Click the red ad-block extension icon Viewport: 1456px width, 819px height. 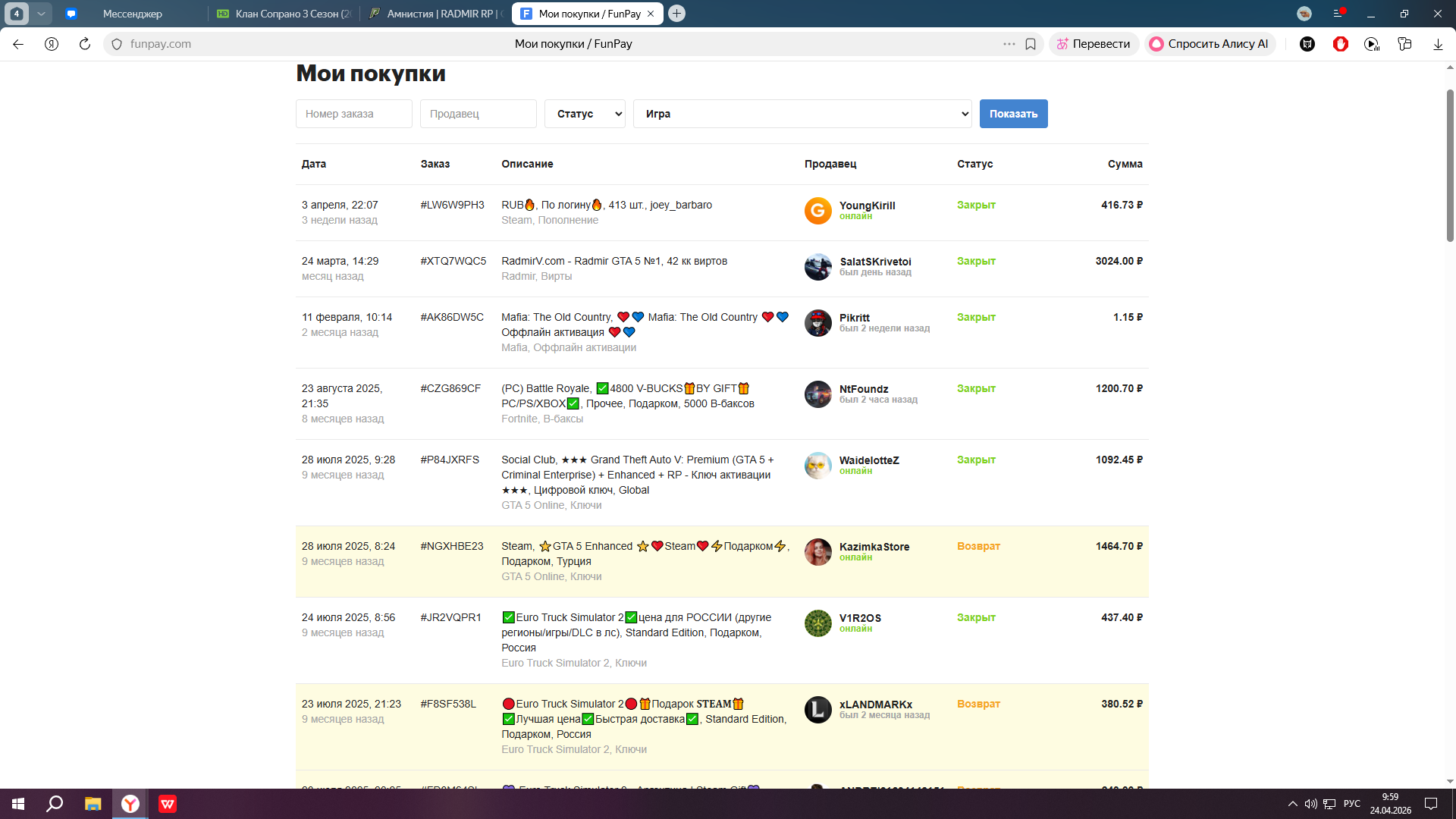(x=1340, y=44)
